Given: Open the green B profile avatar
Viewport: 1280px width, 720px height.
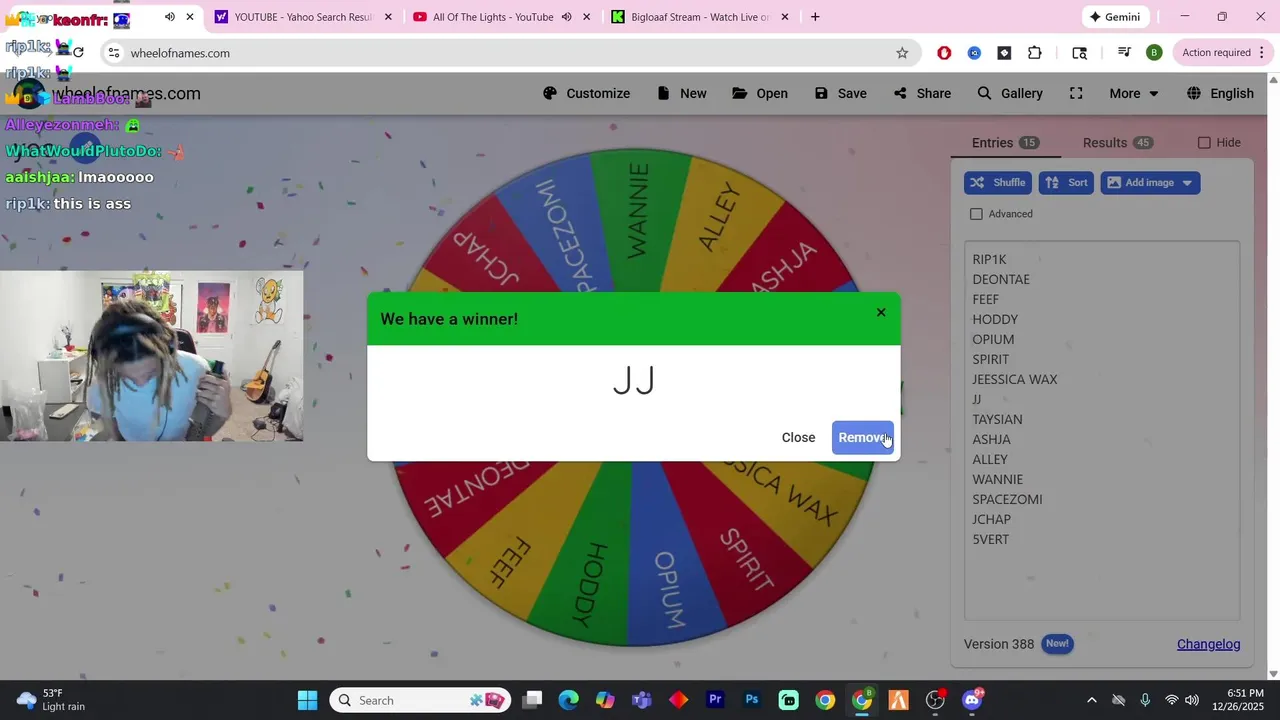Looking at the screenshot, I should (1154, 53).
